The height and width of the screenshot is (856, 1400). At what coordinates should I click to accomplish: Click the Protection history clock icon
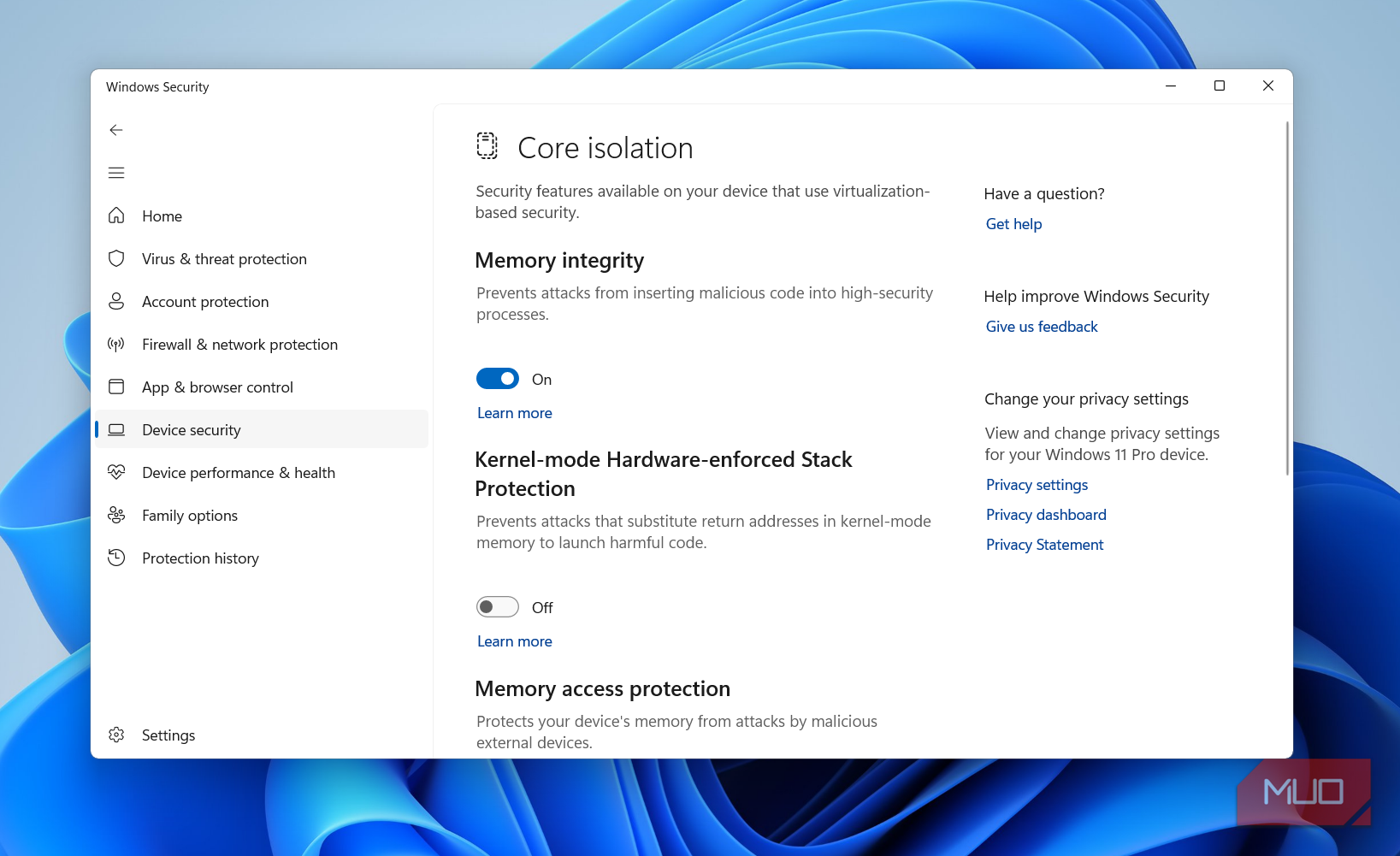(x=116, y=558)
